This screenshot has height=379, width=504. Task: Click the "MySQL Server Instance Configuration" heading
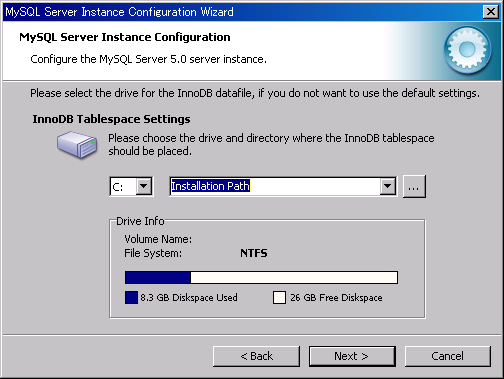(x=125, y=37)
